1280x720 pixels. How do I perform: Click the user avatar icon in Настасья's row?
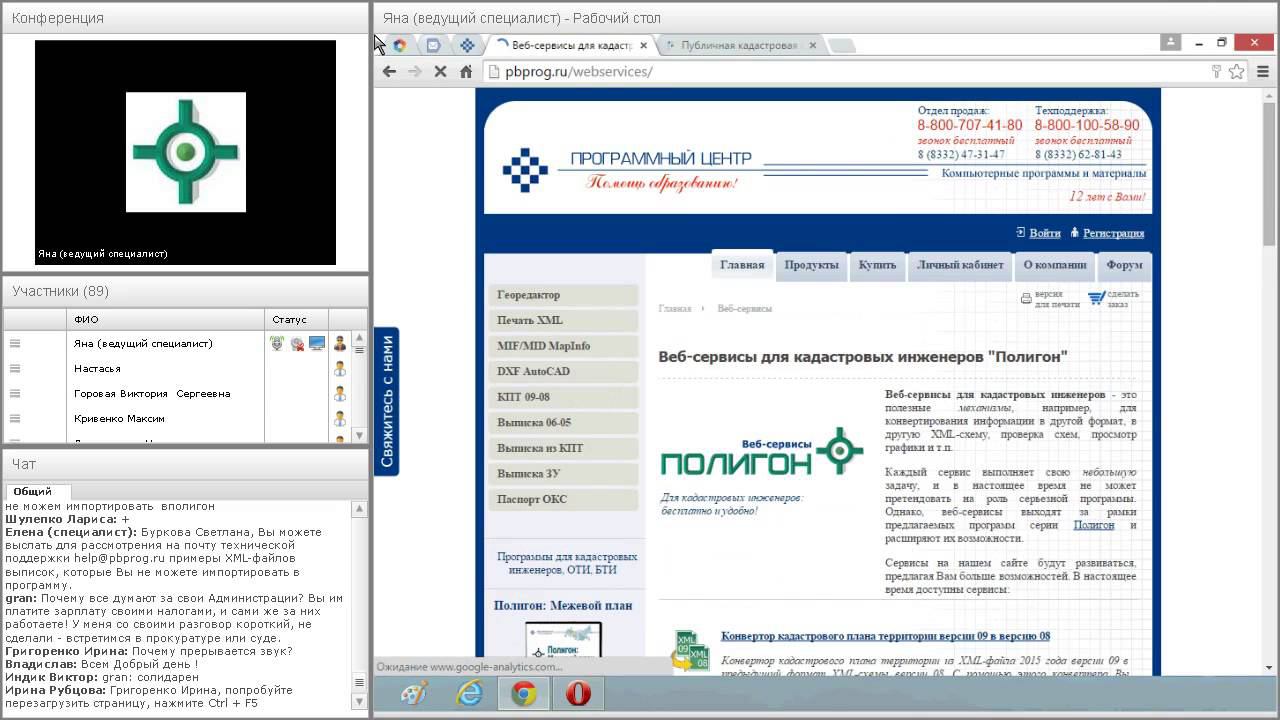pyautogui.click(x=340, y=368)
